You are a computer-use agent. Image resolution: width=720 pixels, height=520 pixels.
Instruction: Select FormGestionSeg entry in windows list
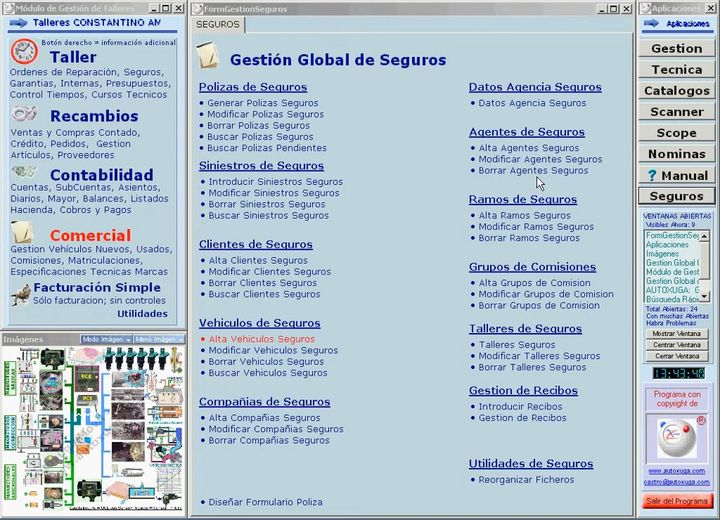(x=672, y=235)
